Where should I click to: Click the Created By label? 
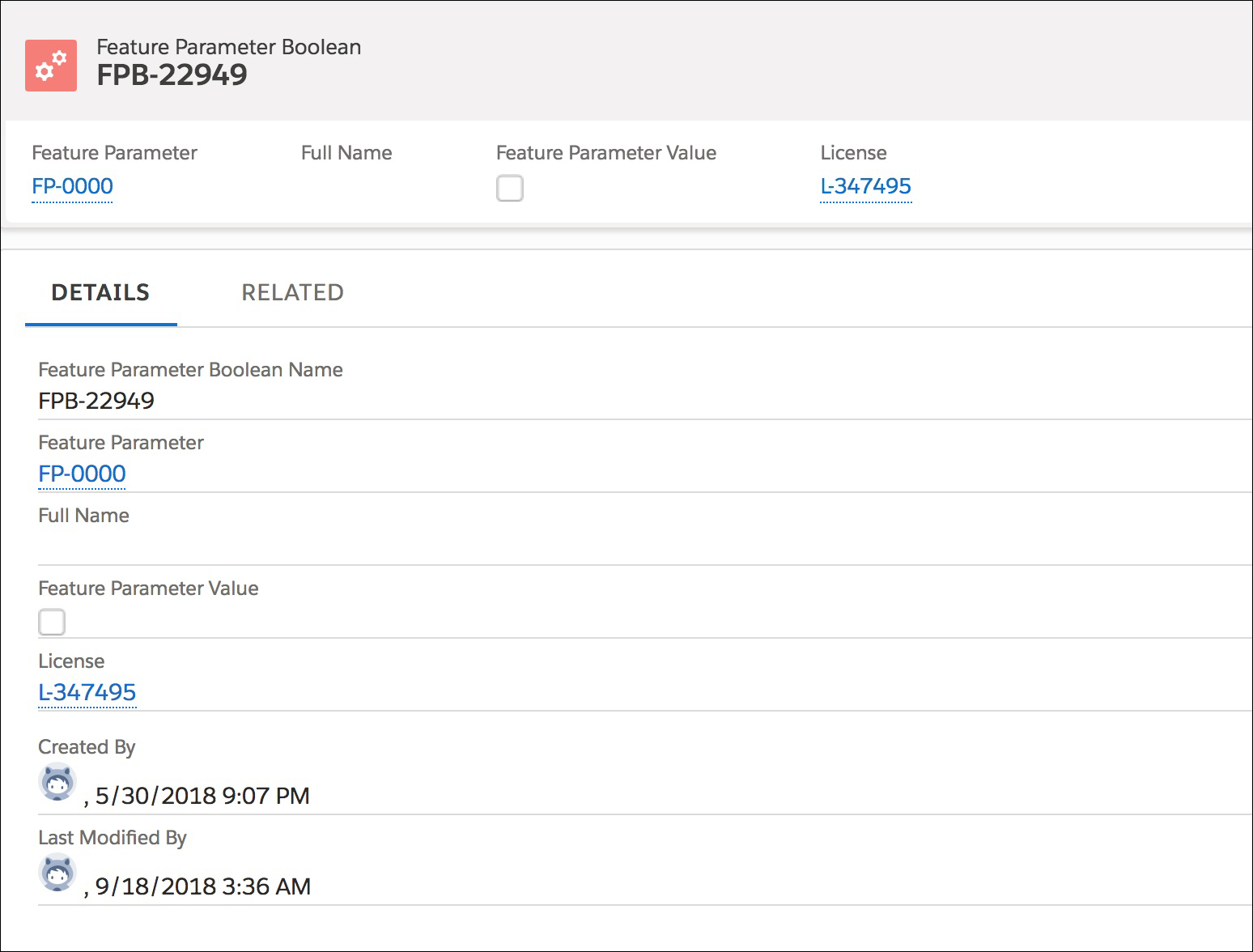pos(87,747)
